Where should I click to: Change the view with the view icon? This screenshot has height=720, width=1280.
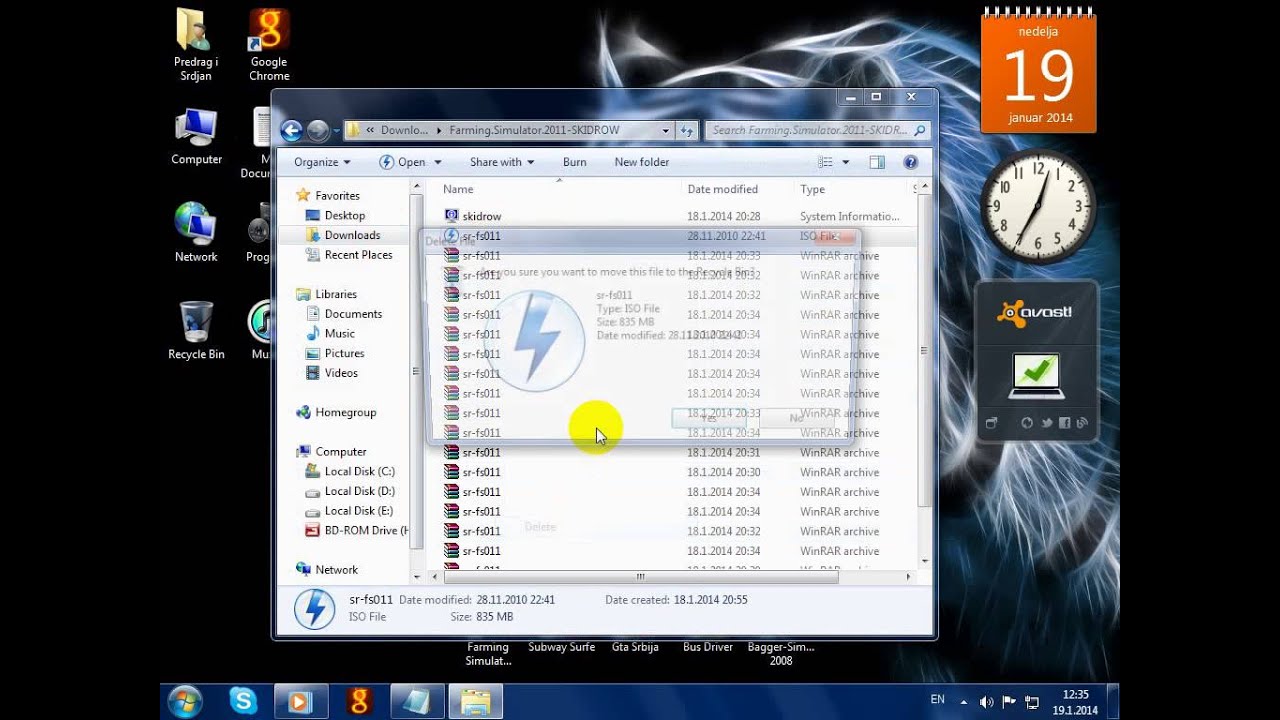coord(825,162)
